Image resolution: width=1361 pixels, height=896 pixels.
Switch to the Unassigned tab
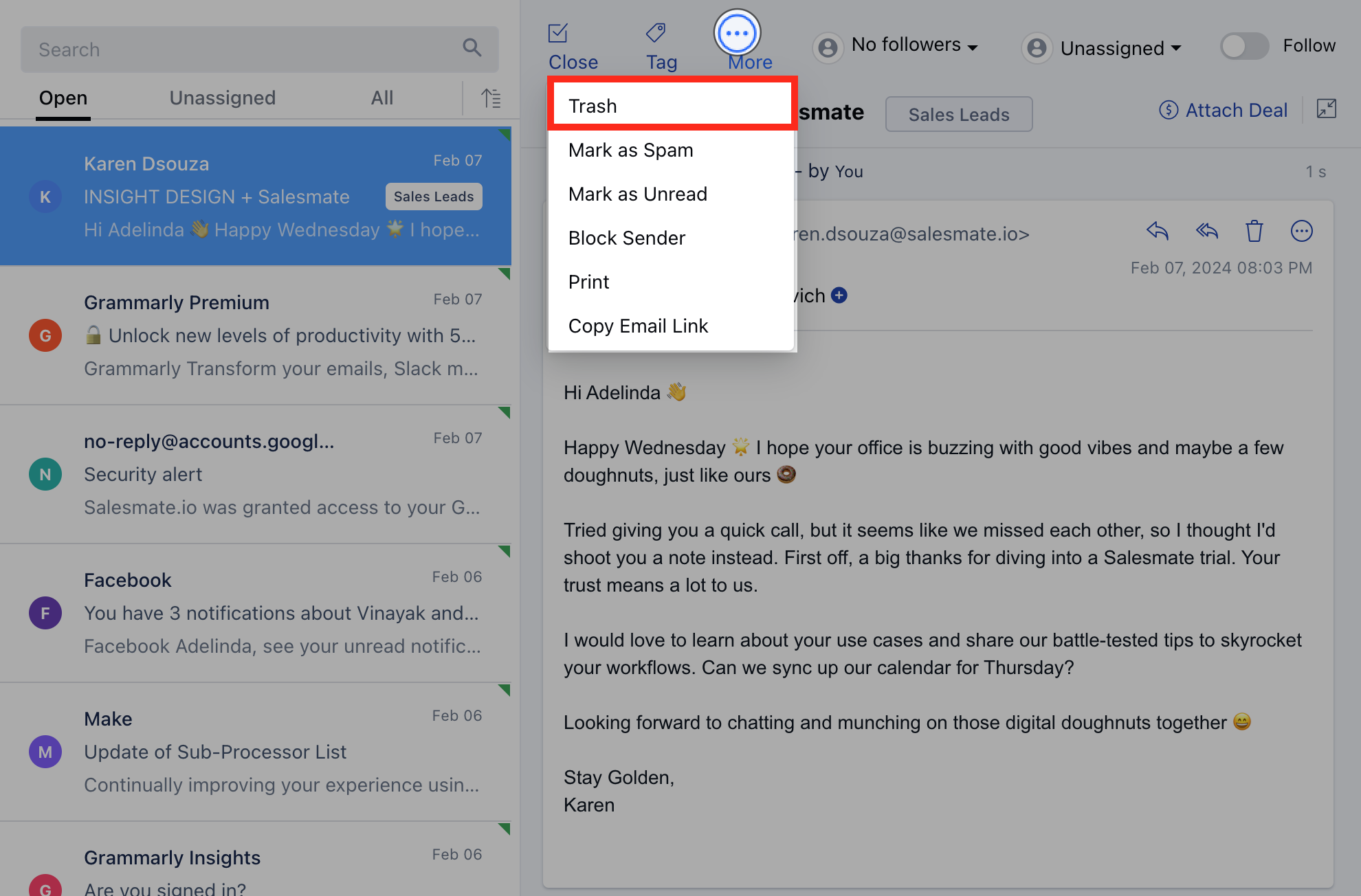click(x=222, y=98)
